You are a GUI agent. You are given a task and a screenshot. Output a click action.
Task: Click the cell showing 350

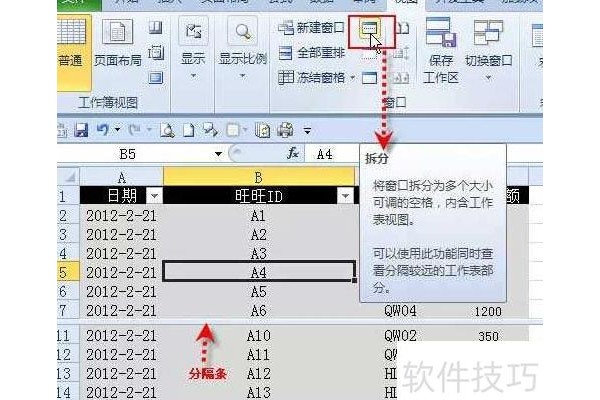click(488, 336)
